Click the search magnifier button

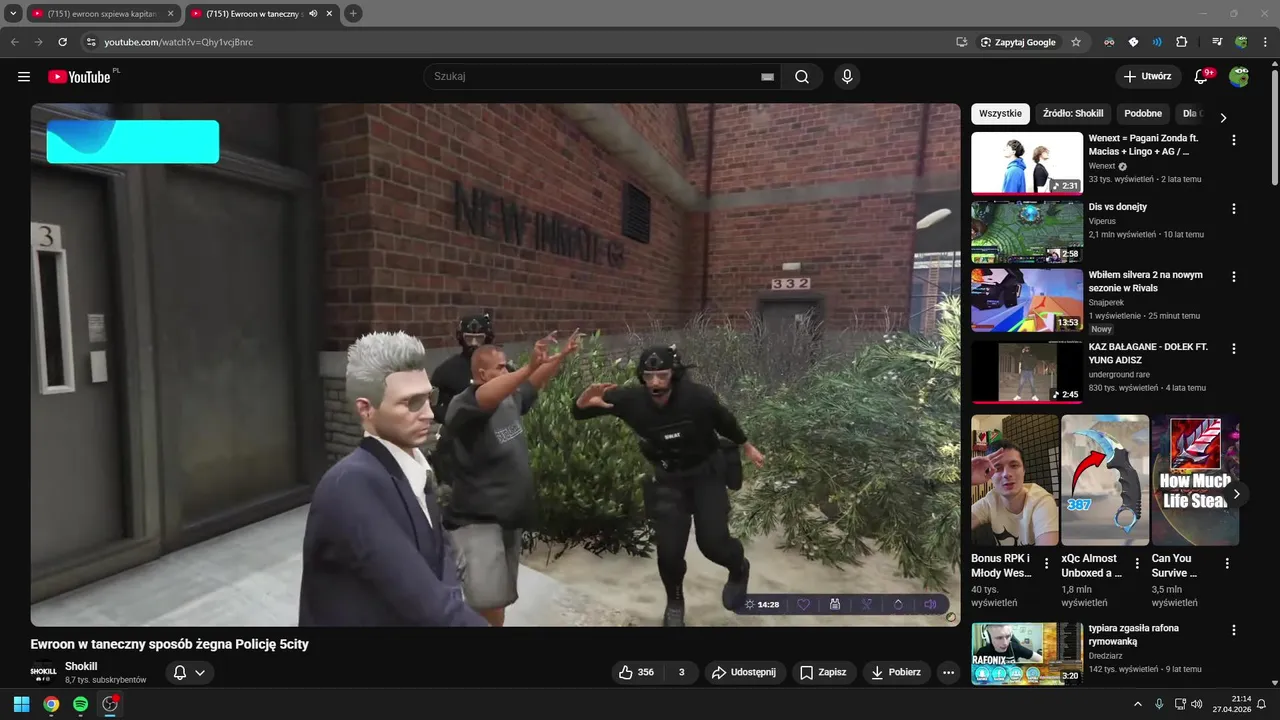(802, 77)
